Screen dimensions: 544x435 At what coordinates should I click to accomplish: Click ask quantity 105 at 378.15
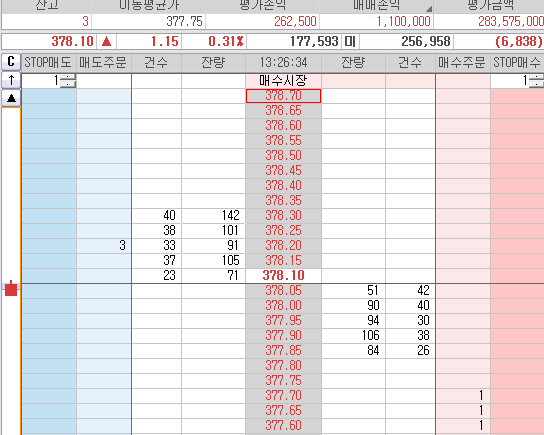pyautogui.click(x=213, y=261)
